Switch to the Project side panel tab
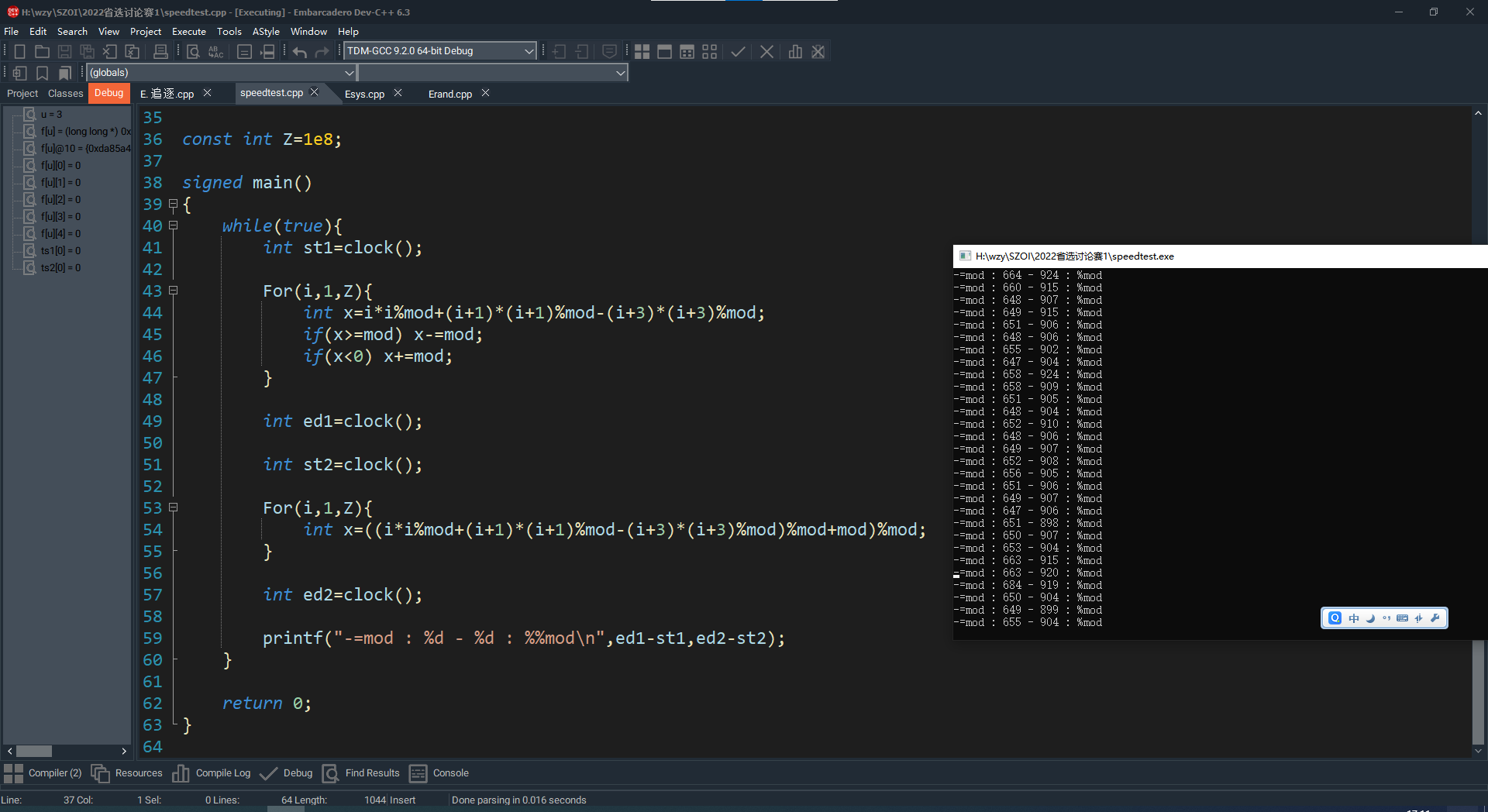Screen dimensions: 1488x812 (x=22, y=94)
